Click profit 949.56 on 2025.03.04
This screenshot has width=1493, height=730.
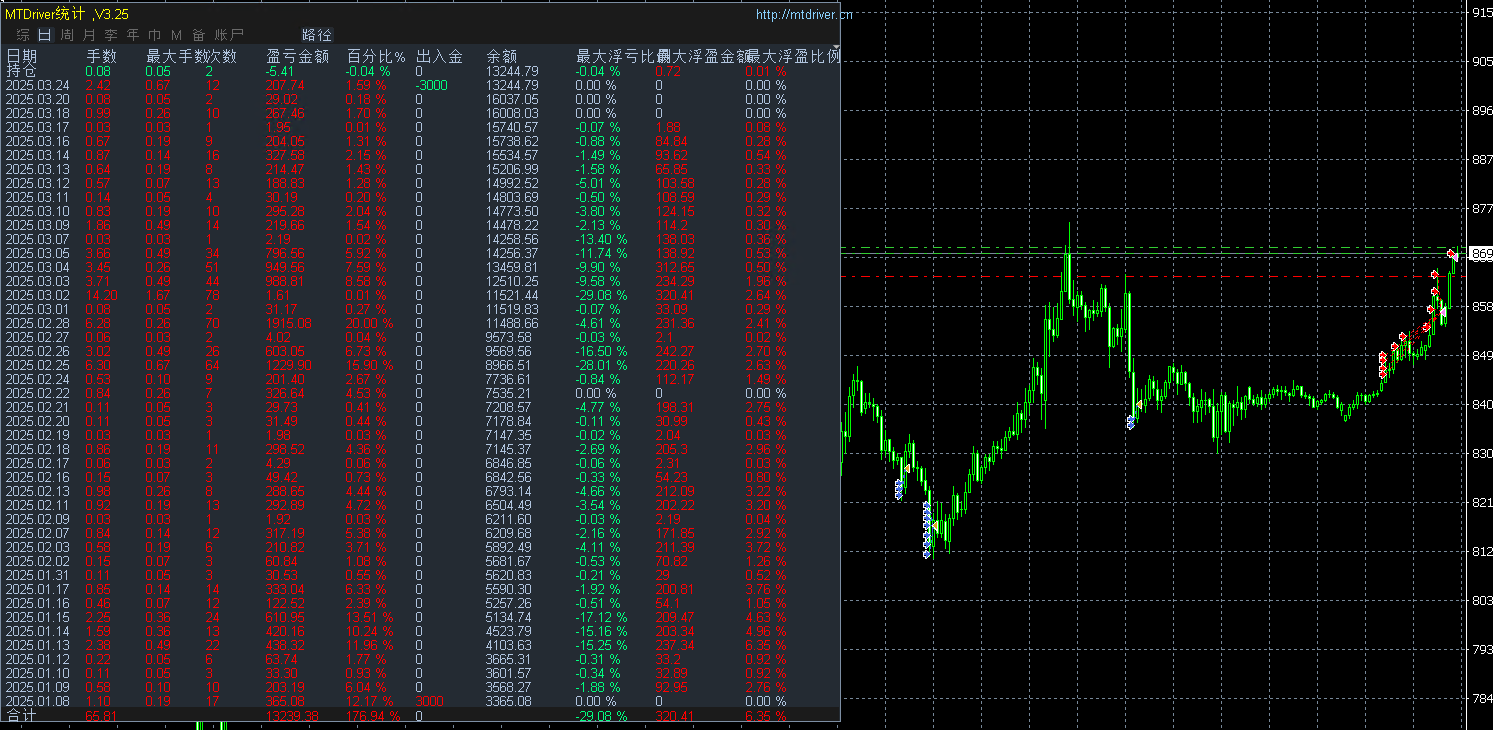point(286,267)
